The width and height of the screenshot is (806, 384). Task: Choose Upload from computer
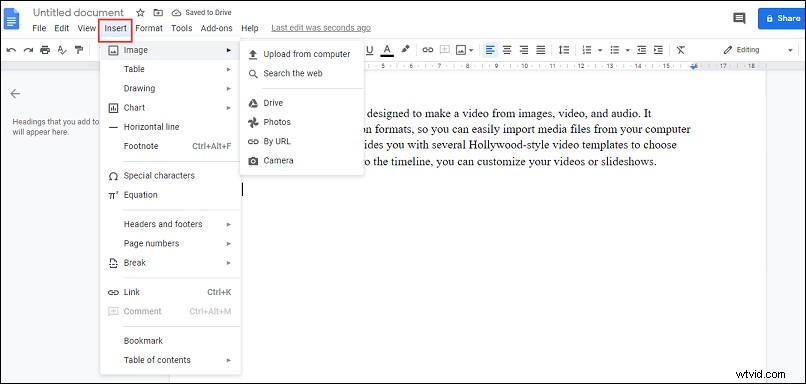302,54
